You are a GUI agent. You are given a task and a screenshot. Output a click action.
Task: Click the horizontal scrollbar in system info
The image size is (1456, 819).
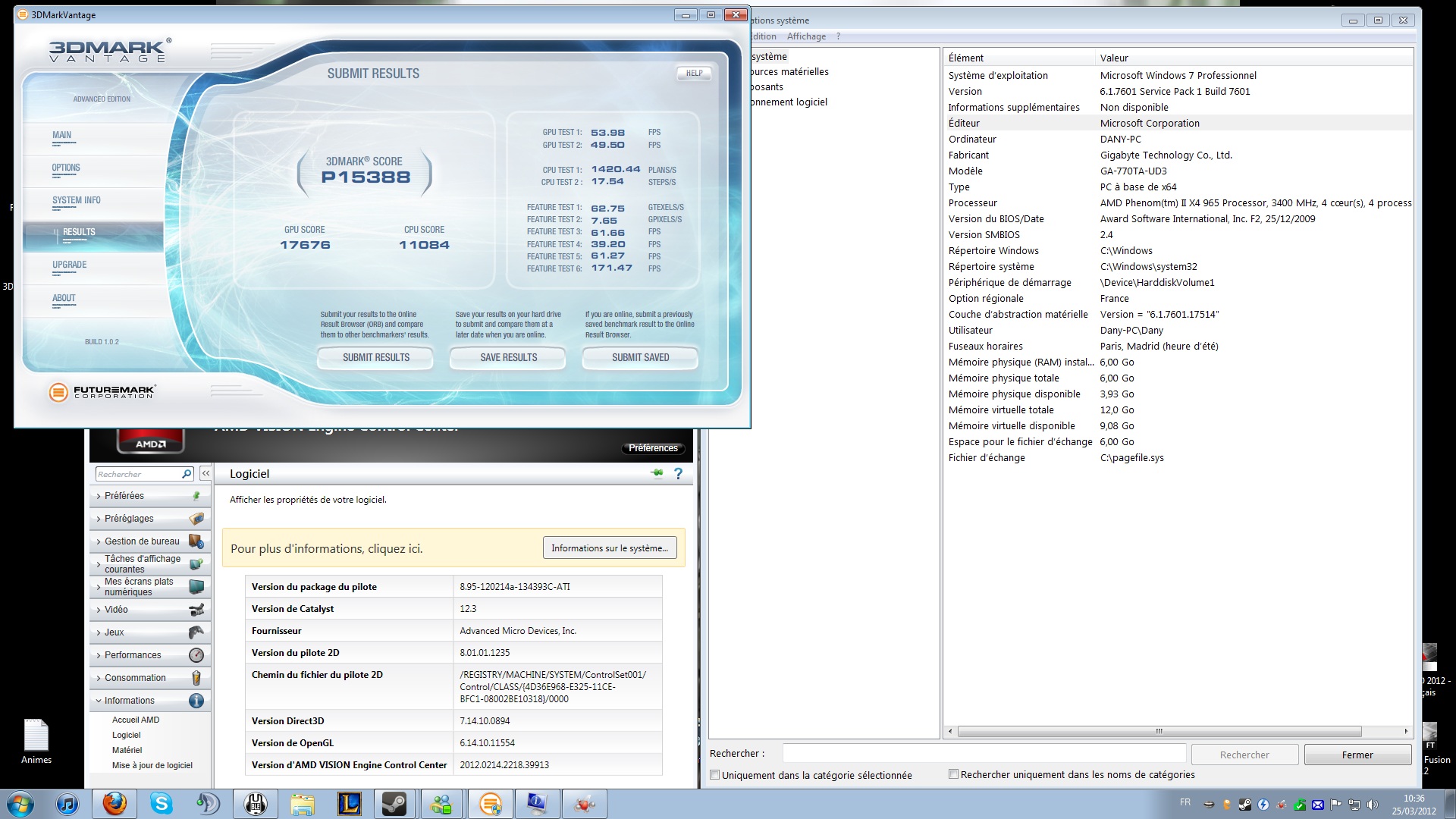click(1159, 732)
